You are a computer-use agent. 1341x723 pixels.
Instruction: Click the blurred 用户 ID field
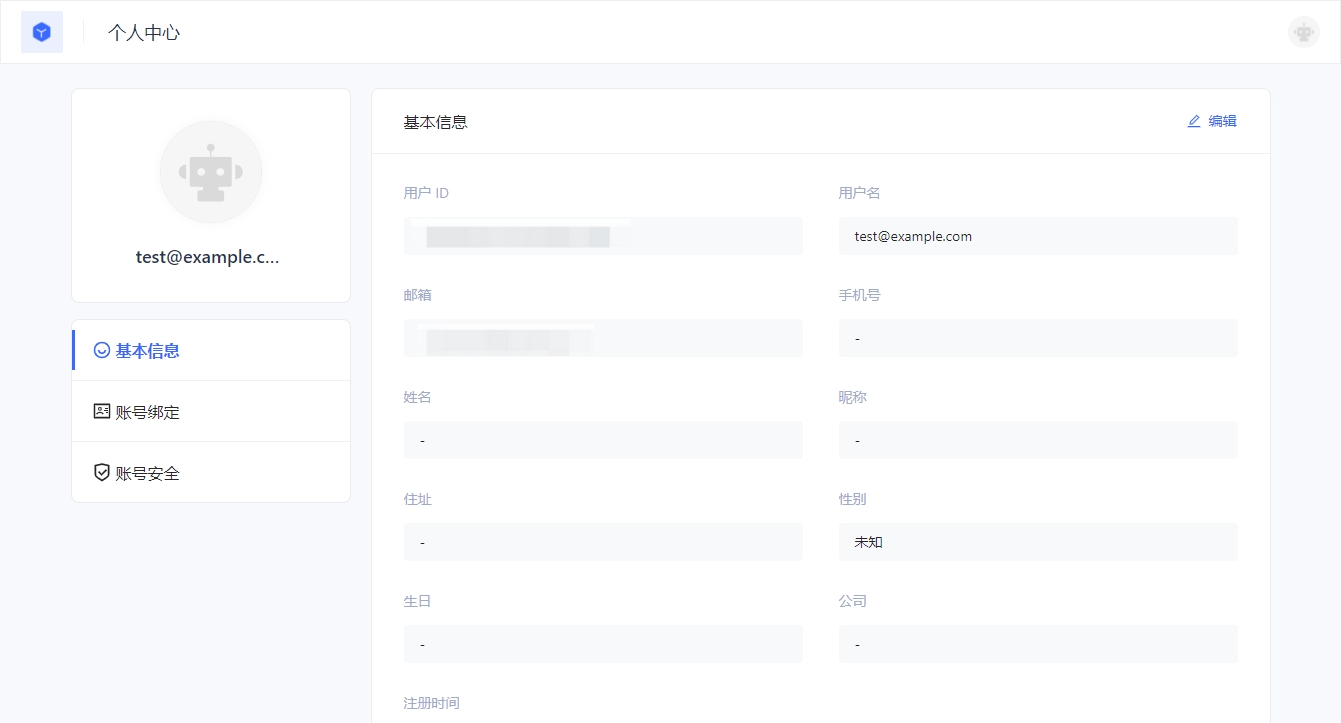tap(603, 236)
